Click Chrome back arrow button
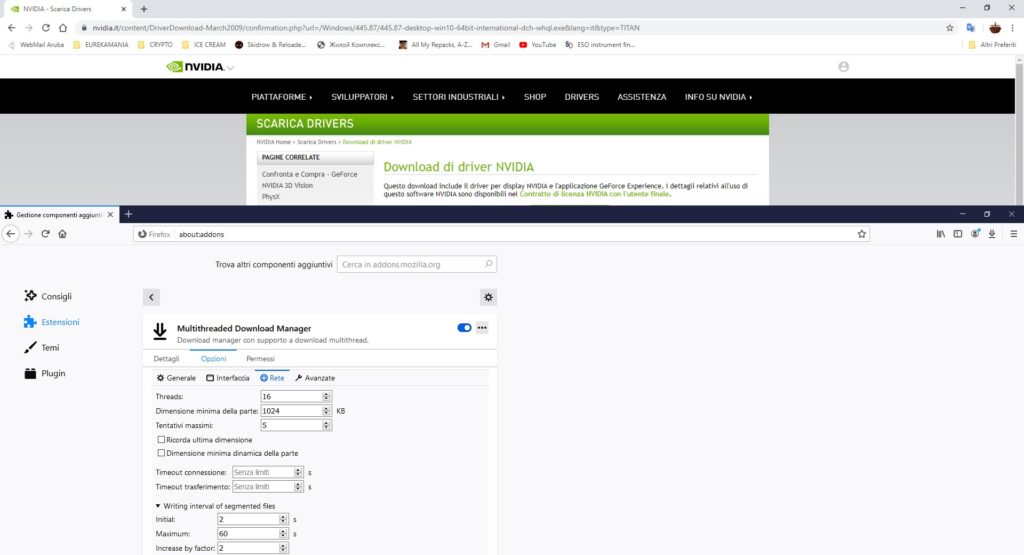This screenshot has width=1024, height=555. (11, 28)
